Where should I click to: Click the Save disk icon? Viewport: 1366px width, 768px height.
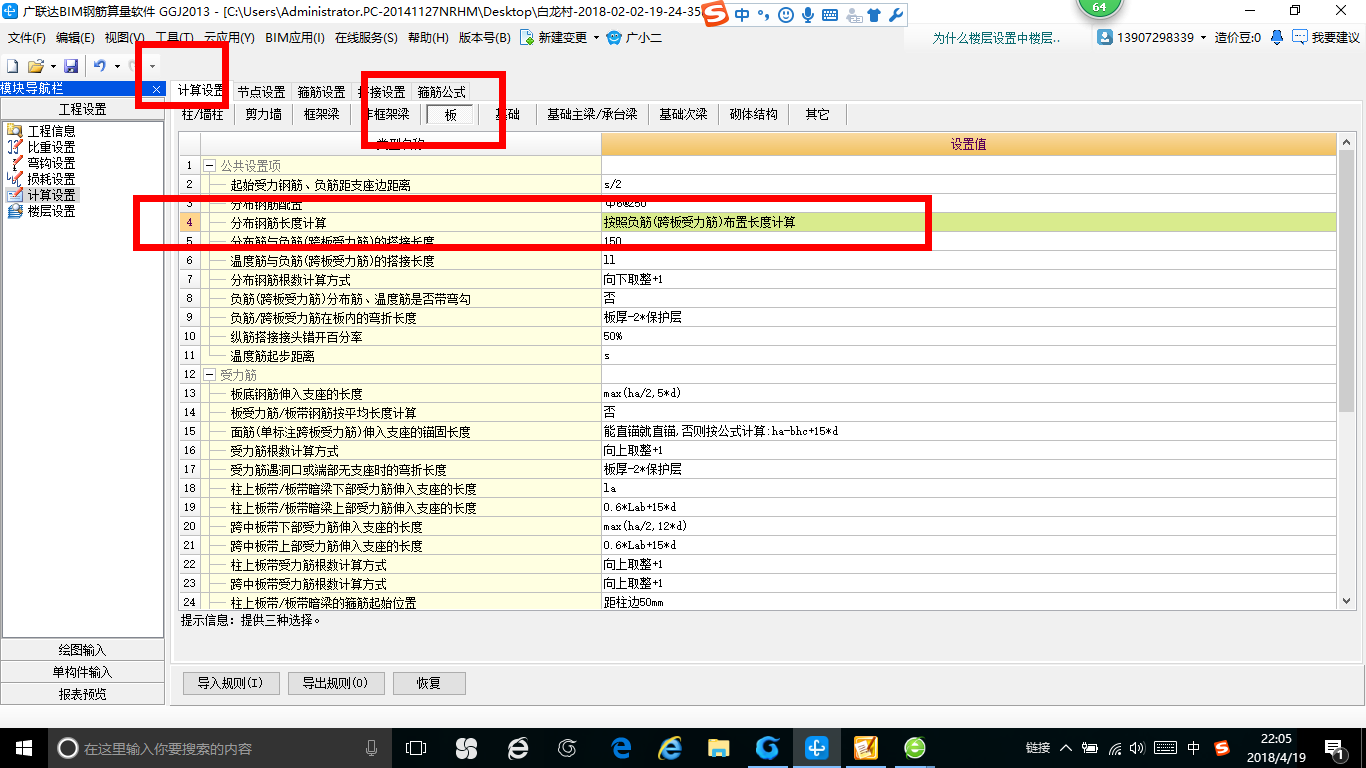[x=71, y=66]
